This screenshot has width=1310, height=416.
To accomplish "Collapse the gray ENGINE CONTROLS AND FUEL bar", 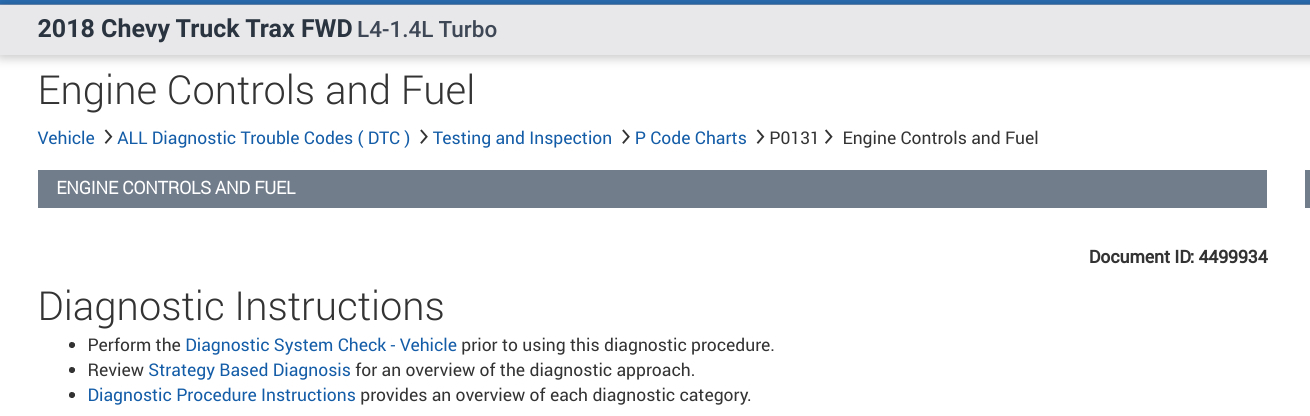I will click(652, 188).
